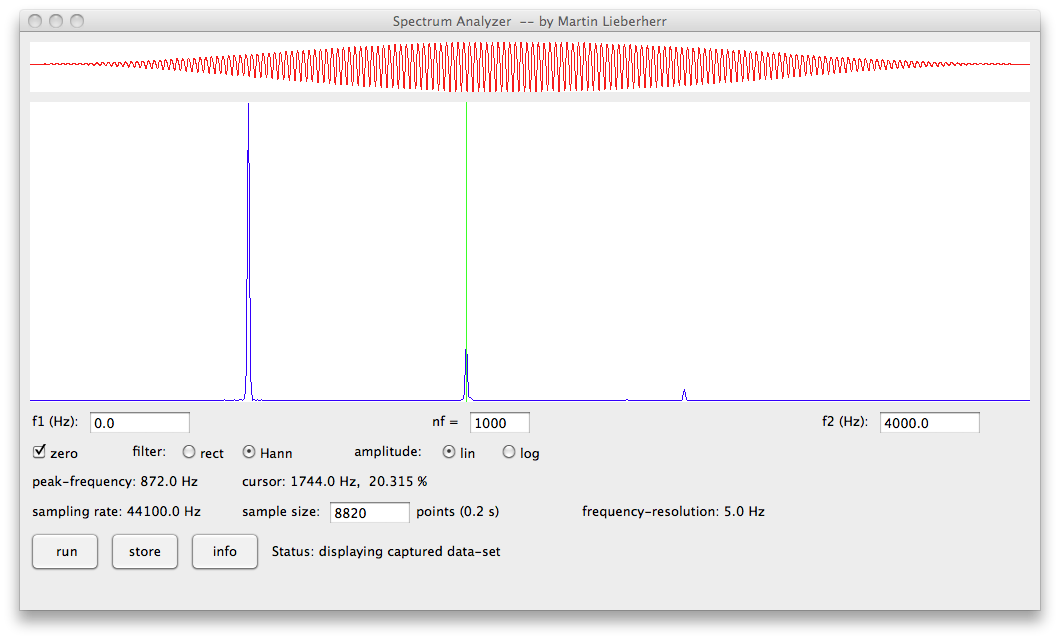The width and height of the screenshot is (1060, 640).
Task: Click the frequency-resolution: 5.0 Hz text
Action: (673, 512)
